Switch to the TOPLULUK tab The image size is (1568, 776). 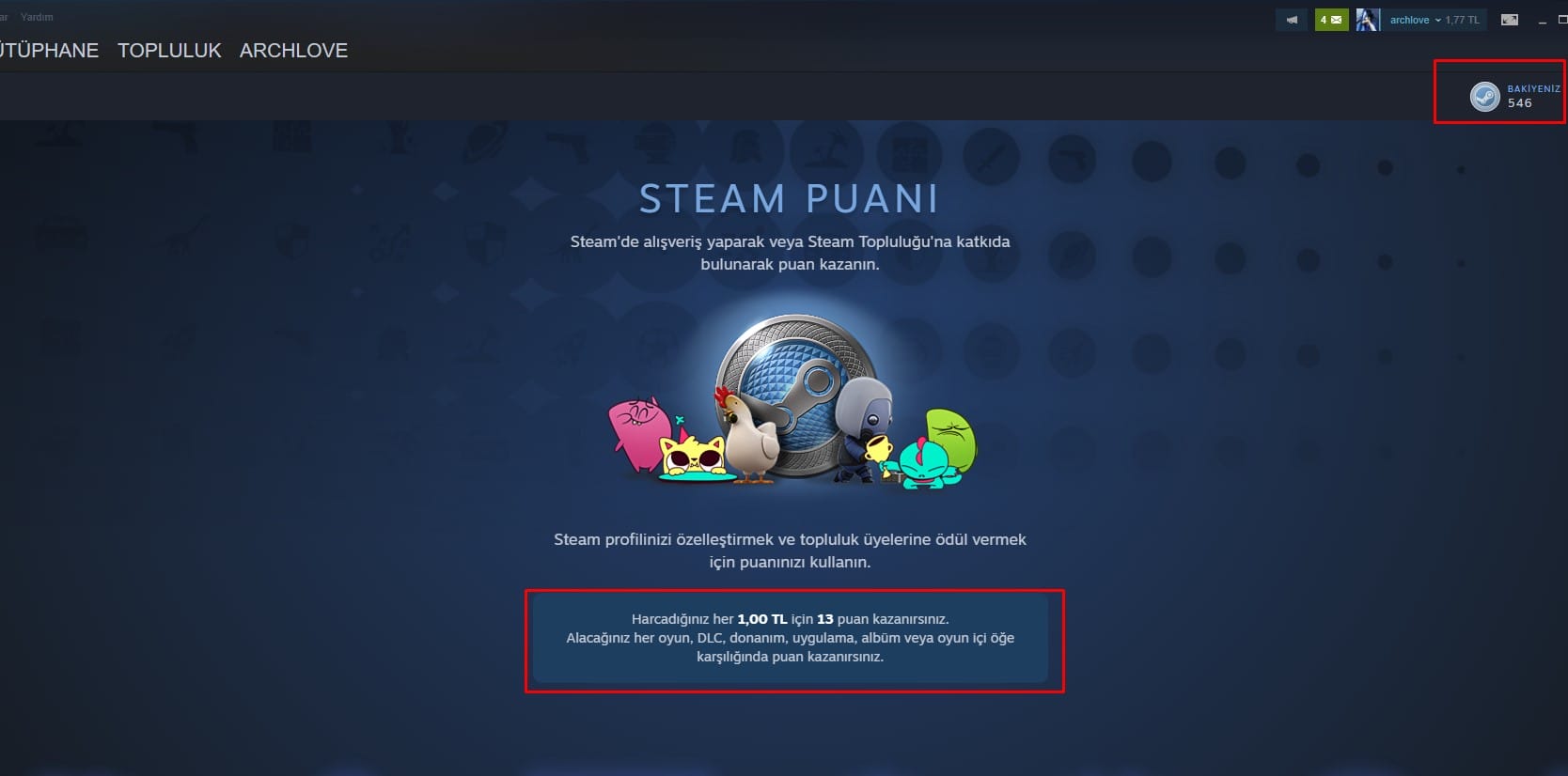point(169,51)
